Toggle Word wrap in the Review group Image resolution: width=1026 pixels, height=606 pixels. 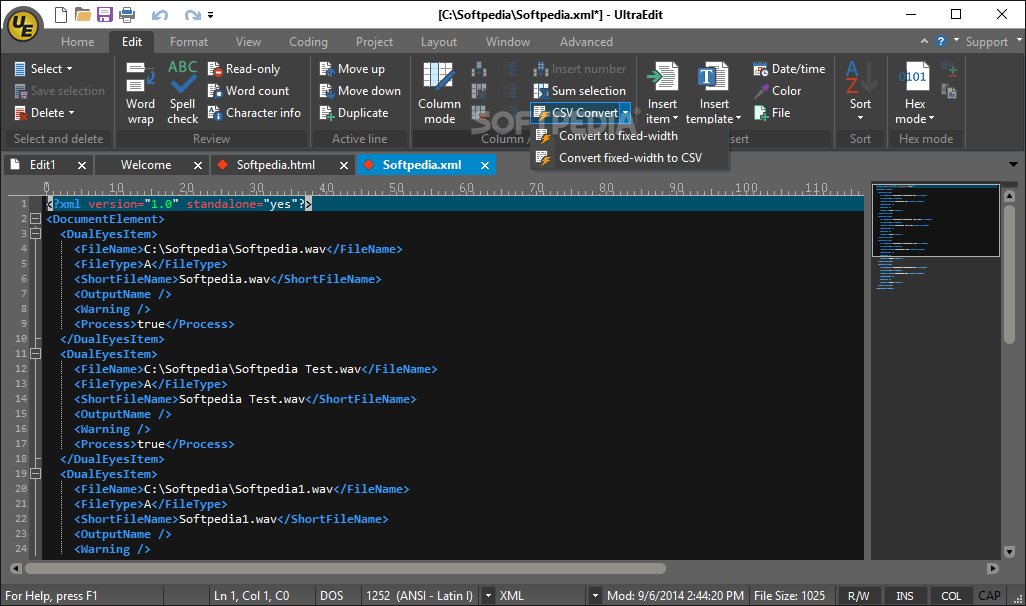pos(141,93)
